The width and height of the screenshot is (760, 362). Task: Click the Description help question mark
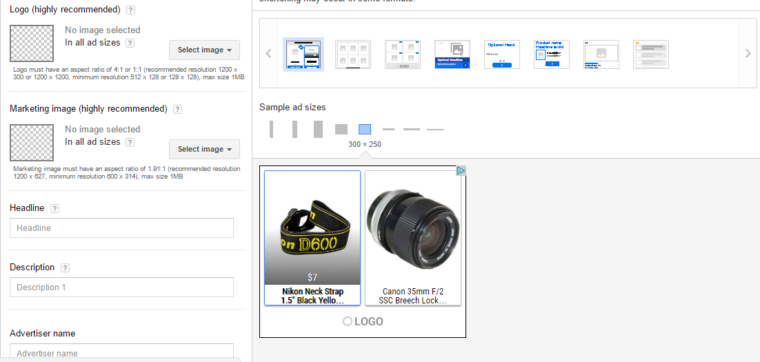(65, 268)
